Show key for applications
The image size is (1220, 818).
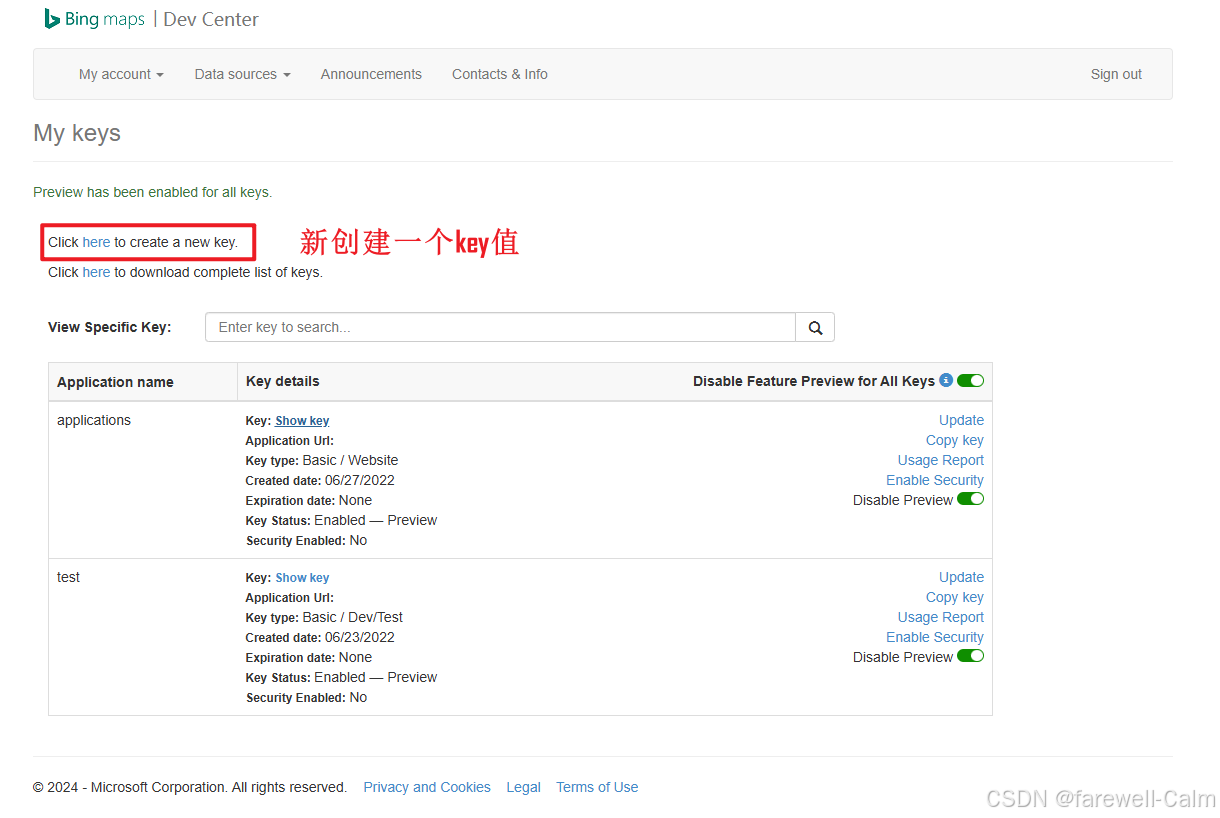(302, 421)
